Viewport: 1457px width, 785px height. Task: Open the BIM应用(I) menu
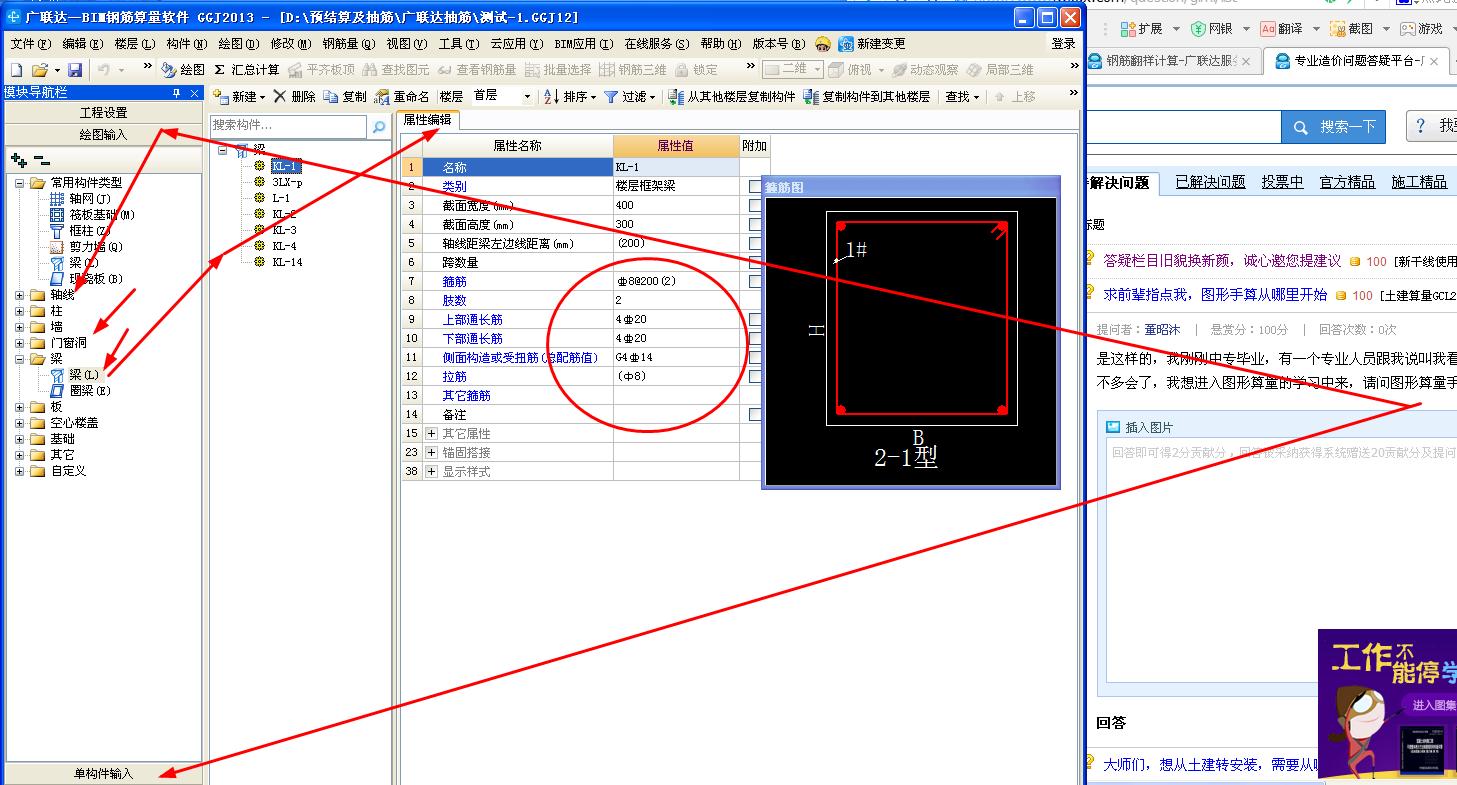point(582,44)
